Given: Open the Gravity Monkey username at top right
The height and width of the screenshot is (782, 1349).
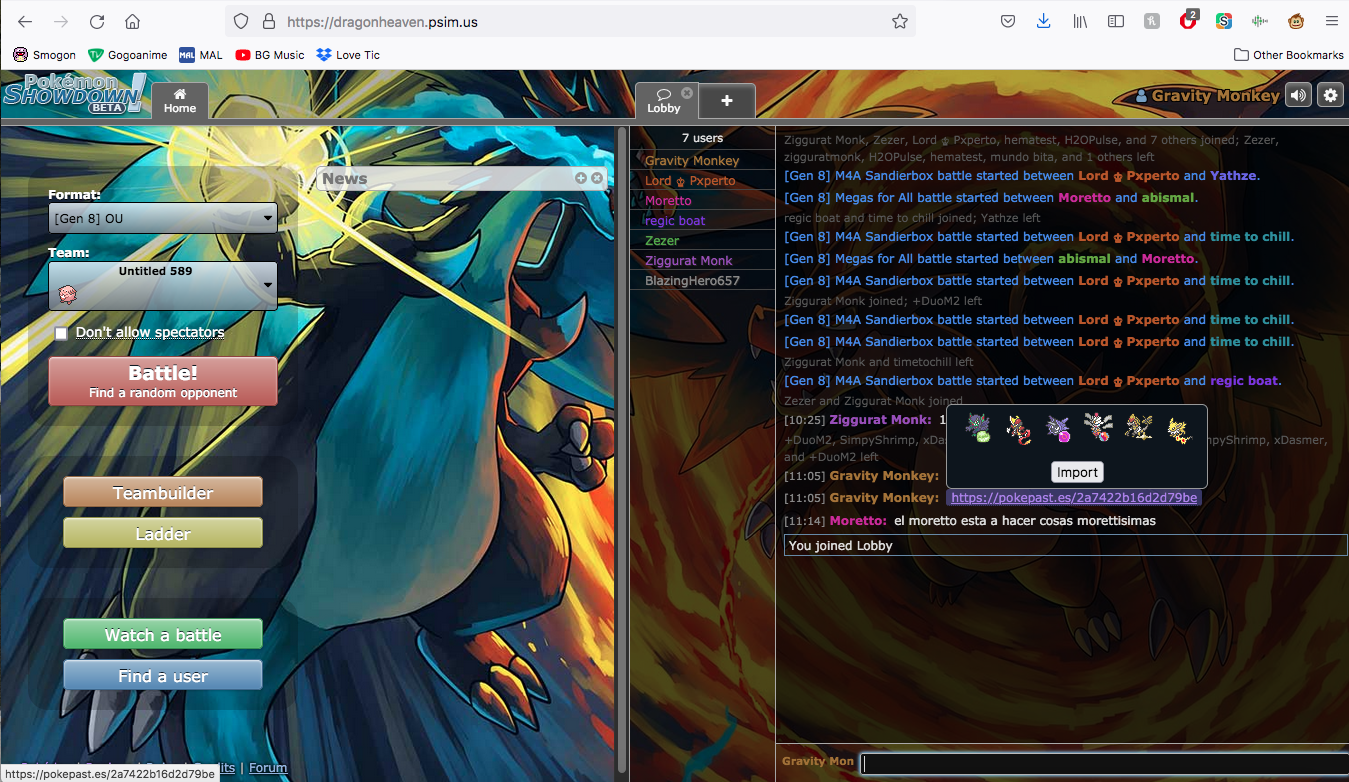Looking at the screenshot, I should [1207, 96].
